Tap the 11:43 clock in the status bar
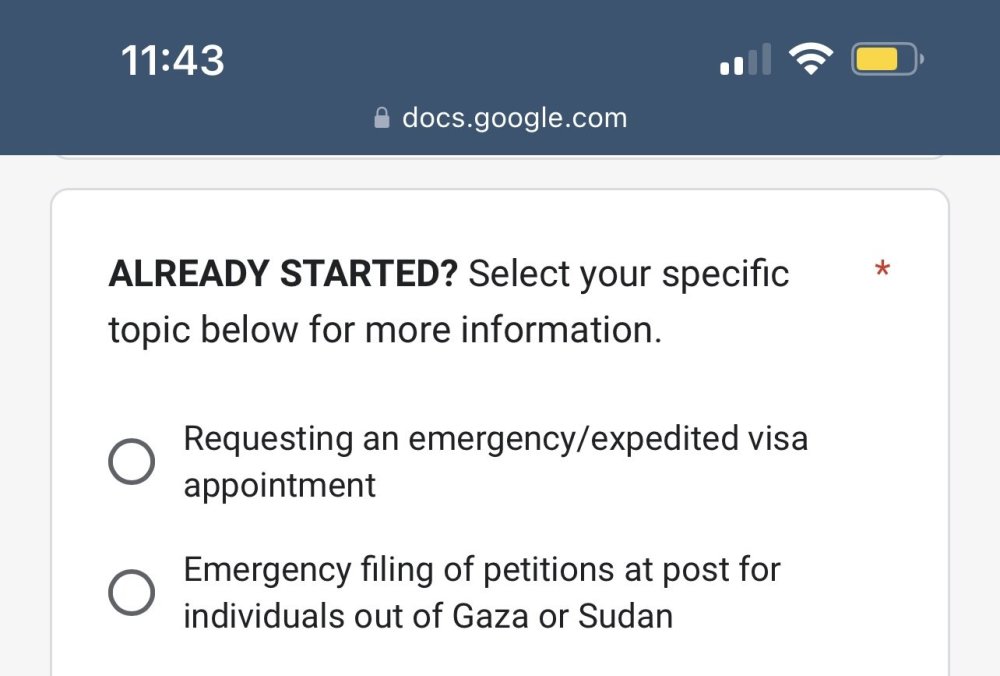This screenshot has width=1000, height=676. (x=173, y=61)
